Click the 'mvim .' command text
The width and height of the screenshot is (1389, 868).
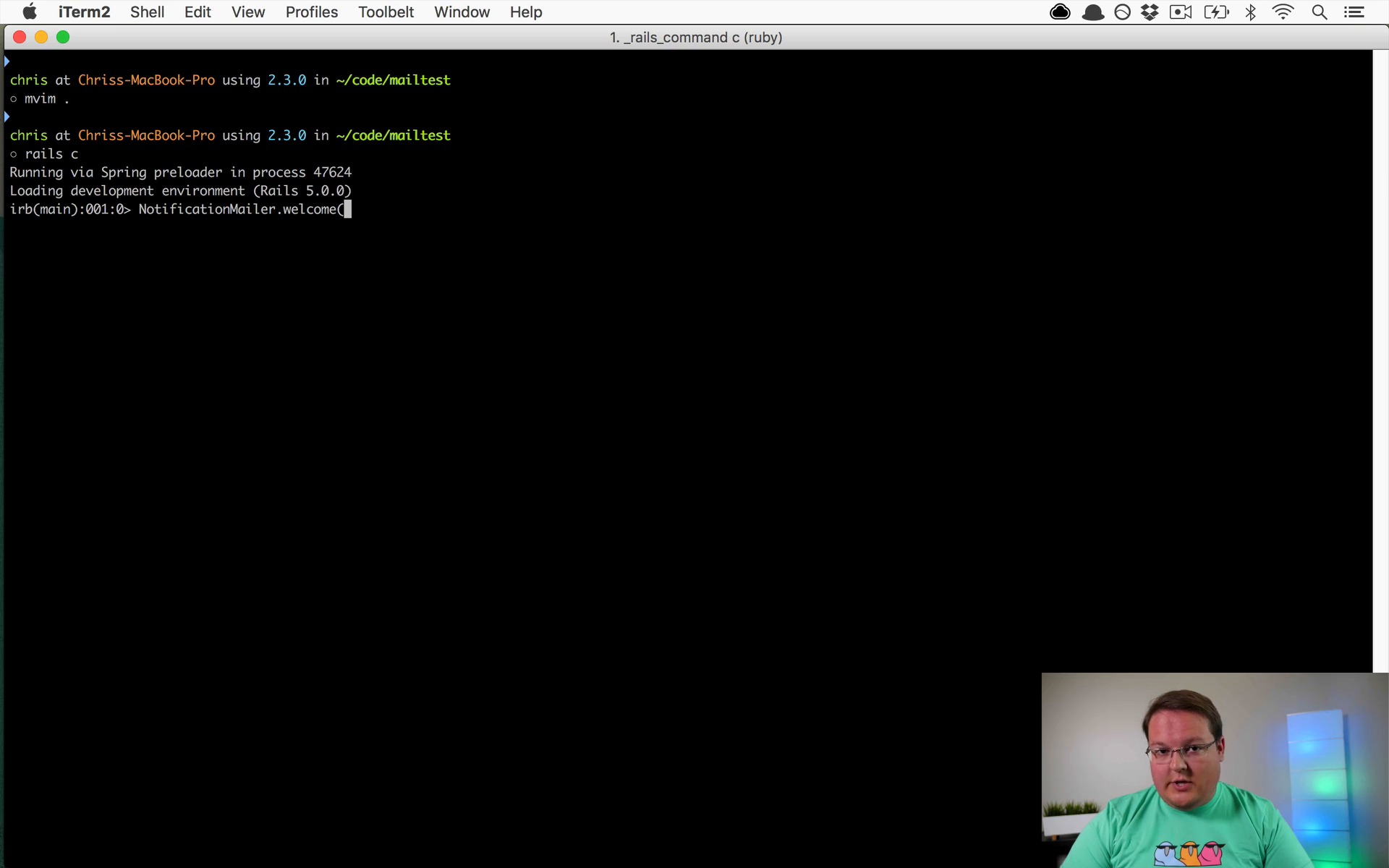pos(47,98)
